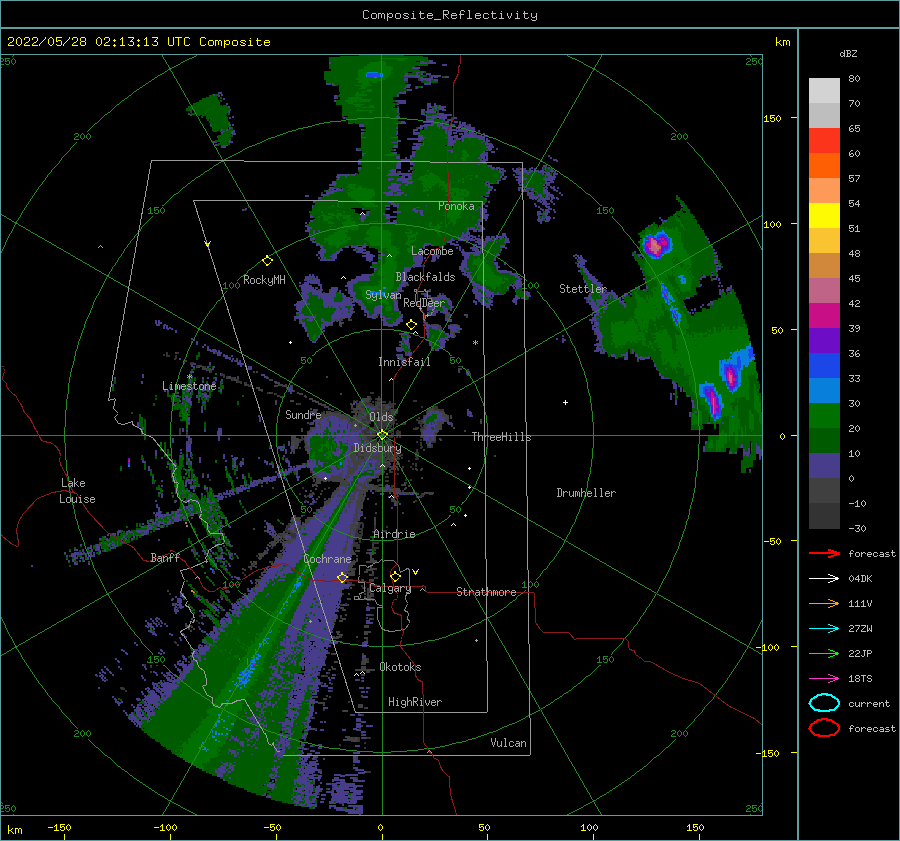
Task: Click the Ponoka city label
Action: click(x=456, y=206)
